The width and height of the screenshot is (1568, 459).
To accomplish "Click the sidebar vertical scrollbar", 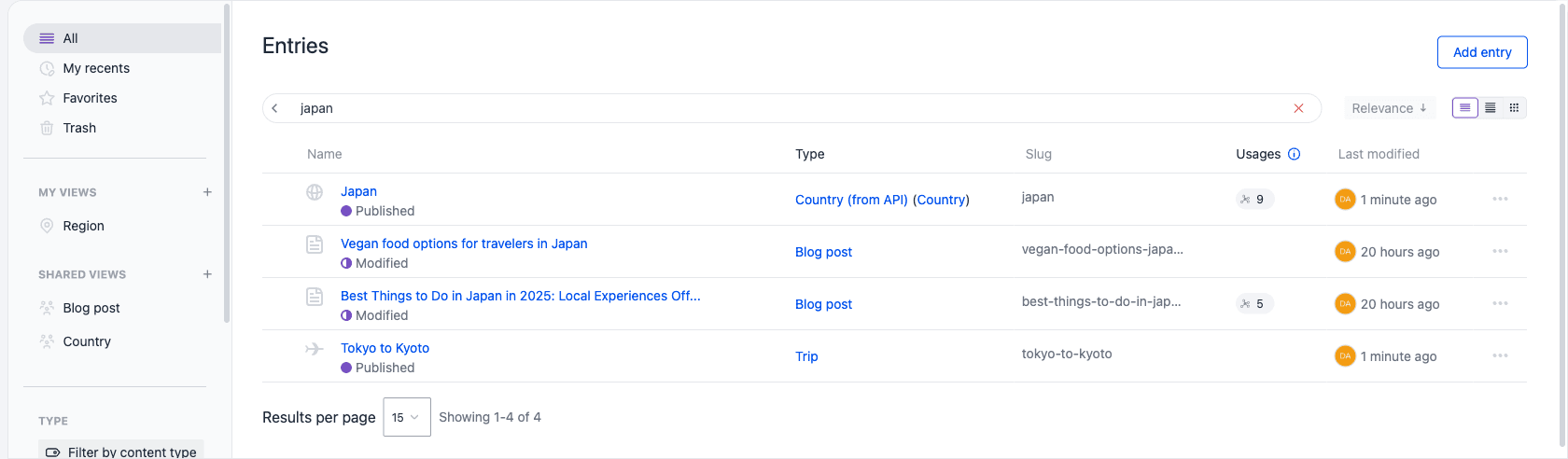I will pyautogui.click(x=227, y=163).
